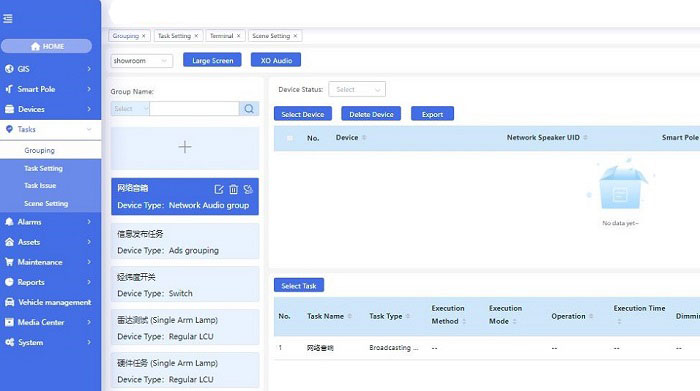The width and height of the screenshot is (700, 391).
Task: Click the Reports icon
Action: (x=9, y=282)
